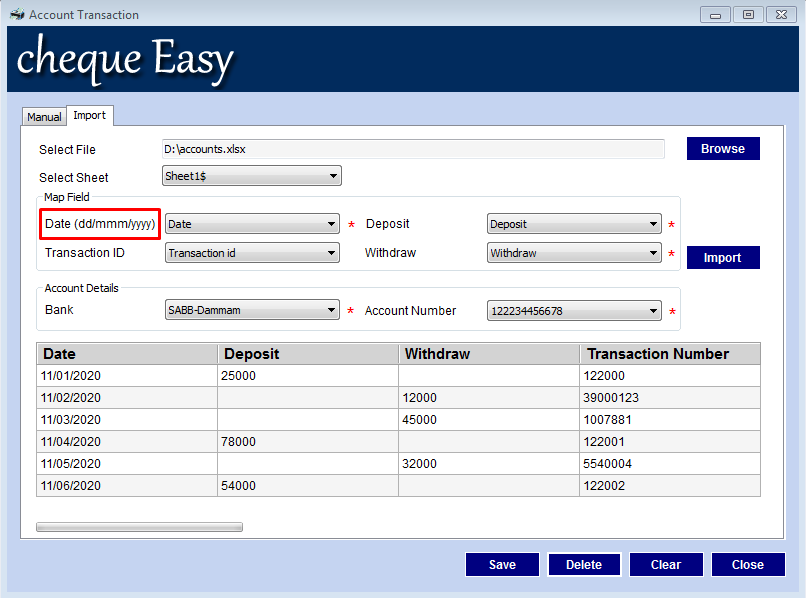
Task: Click the Close button at bottom right
Action: click(747, 564)
